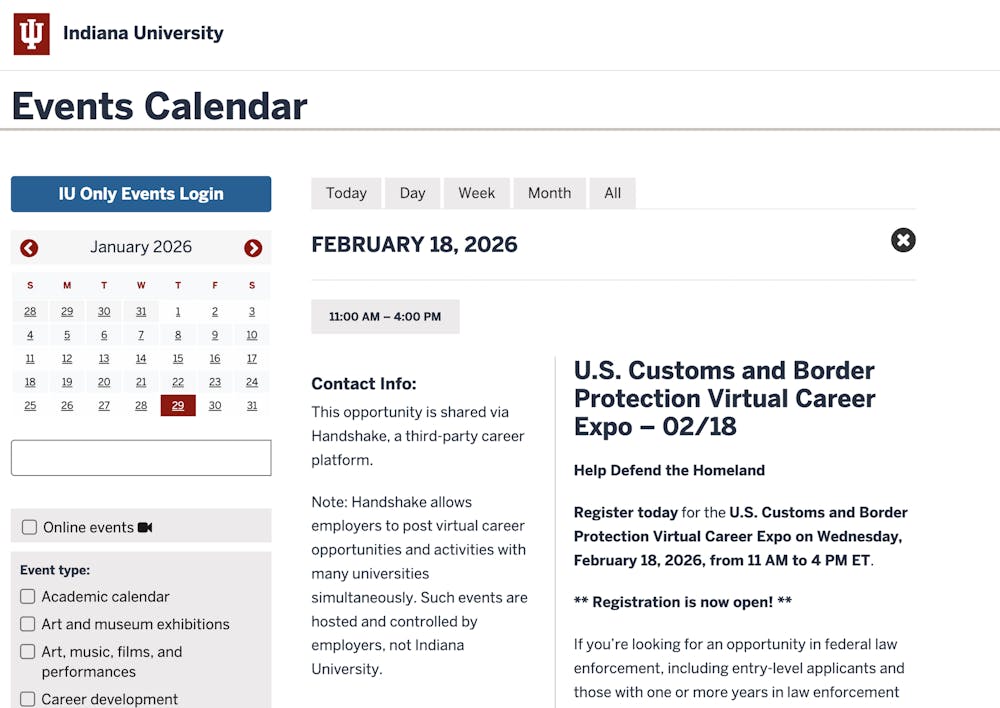This screenshot has width=1000, height=708.
Task: Click the Indiana University trident logo
Action: pos(32,34)
